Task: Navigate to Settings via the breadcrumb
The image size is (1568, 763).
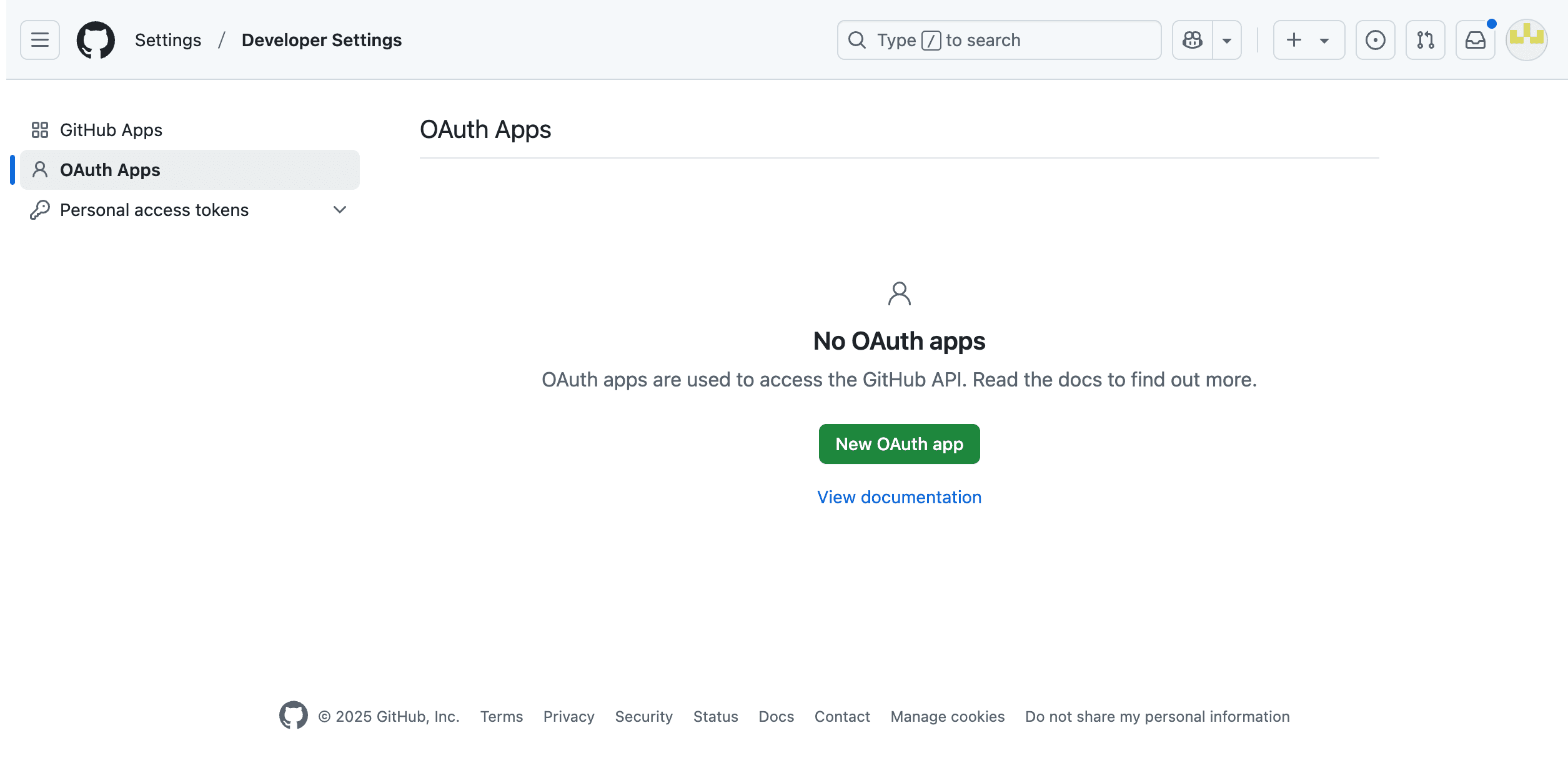Action: tap(167, 39)
